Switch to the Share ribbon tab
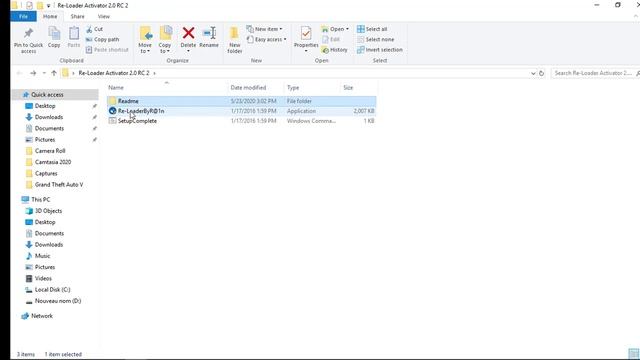This screenshot has width=640, height=360. tap(78, 16)
